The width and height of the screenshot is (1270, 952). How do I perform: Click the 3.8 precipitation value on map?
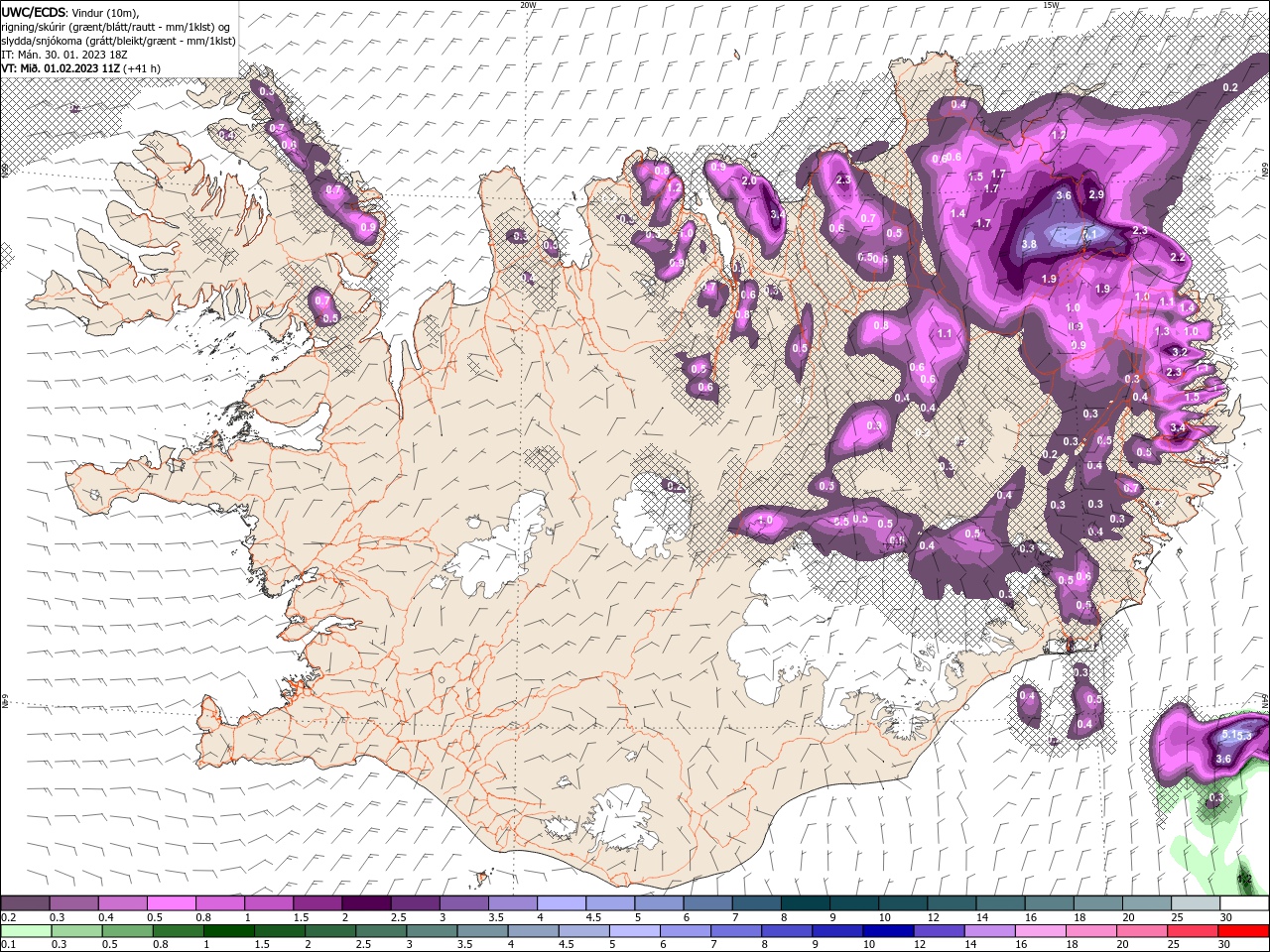1029,244
